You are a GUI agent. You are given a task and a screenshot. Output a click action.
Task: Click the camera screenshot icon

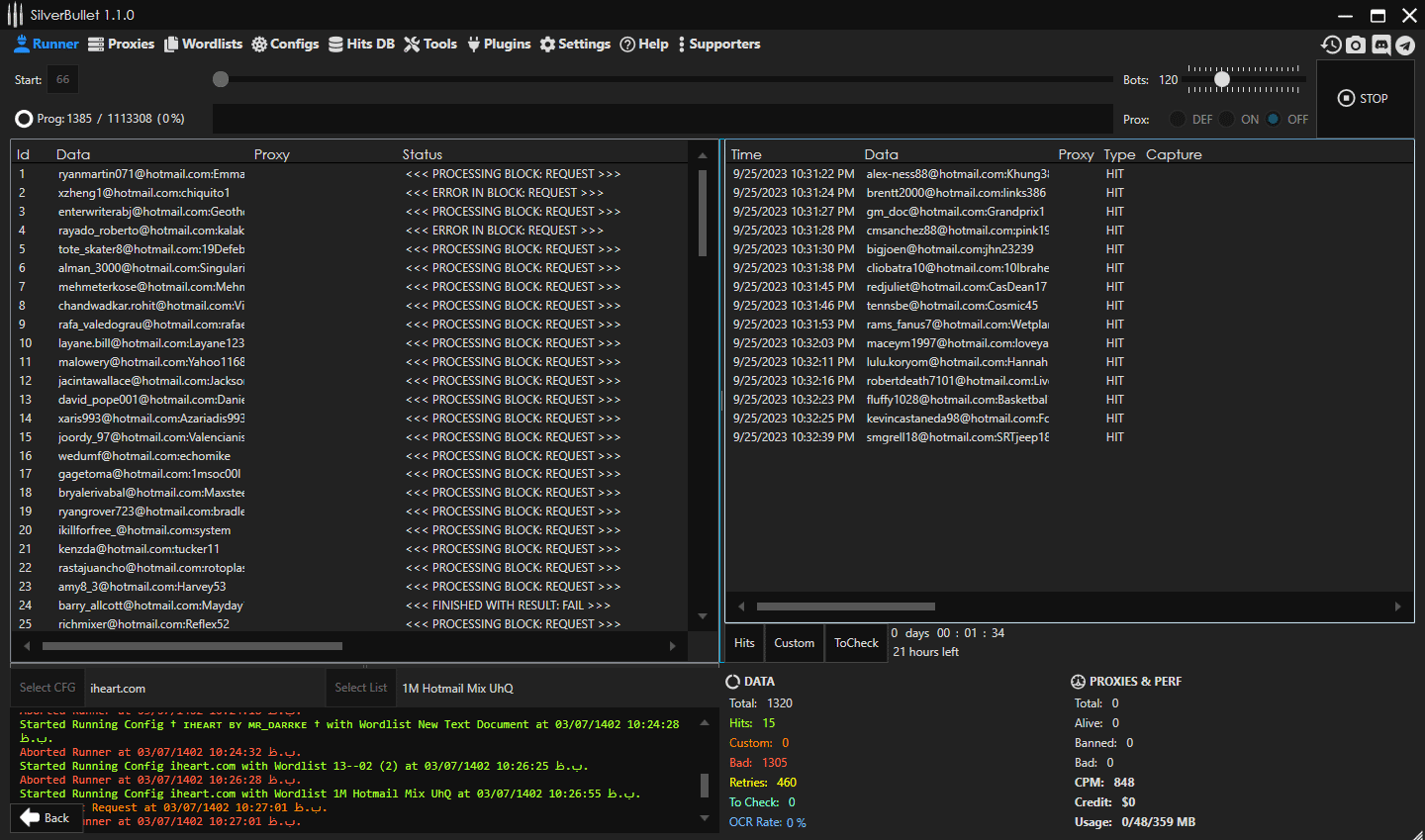1356,45
